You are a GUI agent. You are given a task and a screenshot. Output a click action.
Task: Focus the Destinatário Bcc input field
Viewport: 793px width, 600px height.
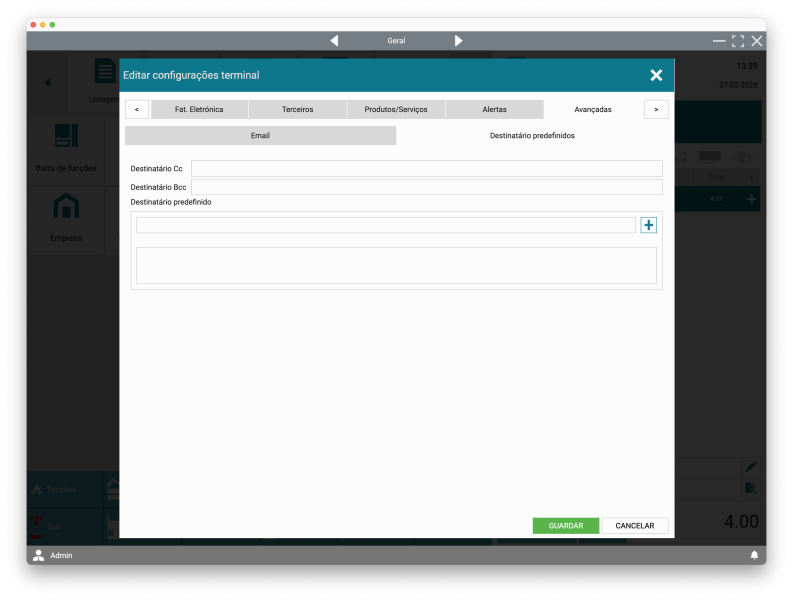coord(426,187)
